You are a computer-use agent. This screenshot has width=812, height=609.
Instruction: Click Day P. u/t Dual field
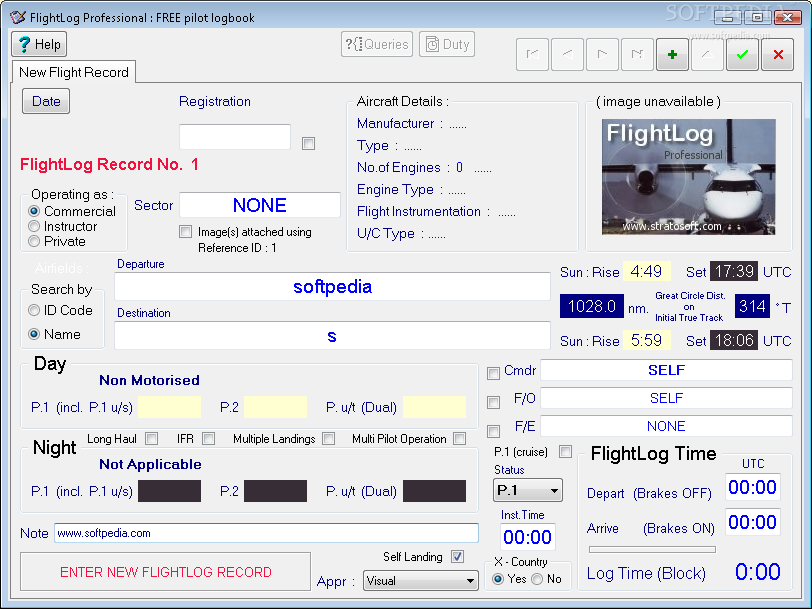(434, 407)
